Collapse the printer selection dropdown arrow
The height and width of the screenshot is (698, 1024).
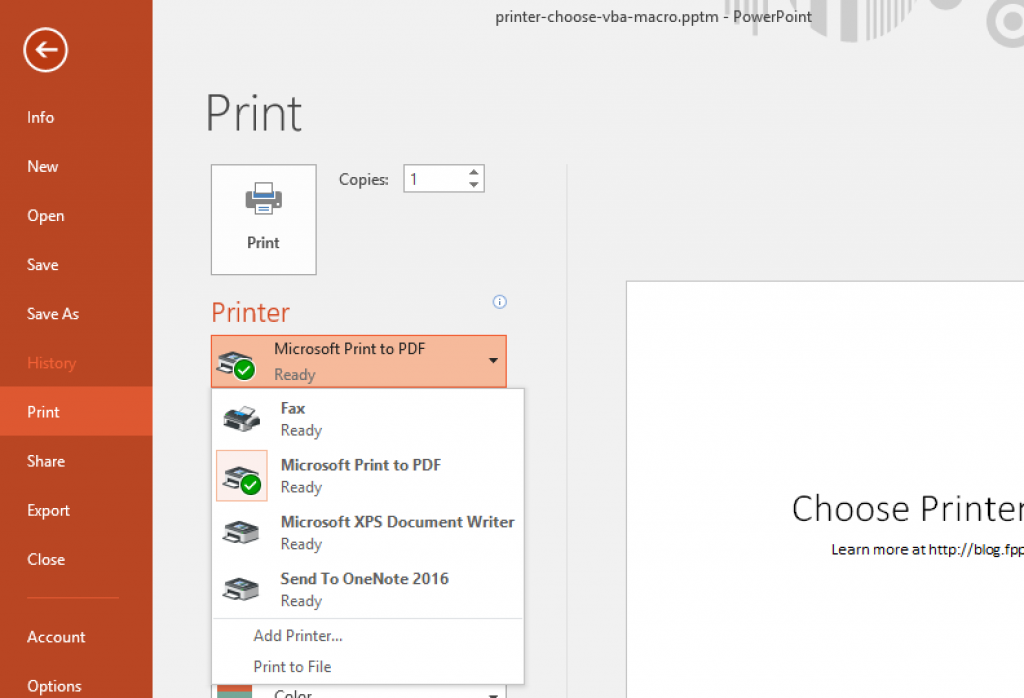[x=493, y=361]
